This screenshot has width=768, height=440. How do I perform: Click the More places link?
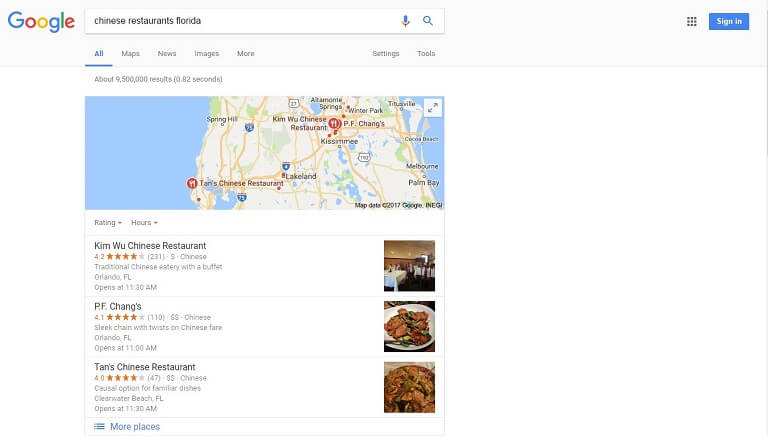[x=135, y=427]
